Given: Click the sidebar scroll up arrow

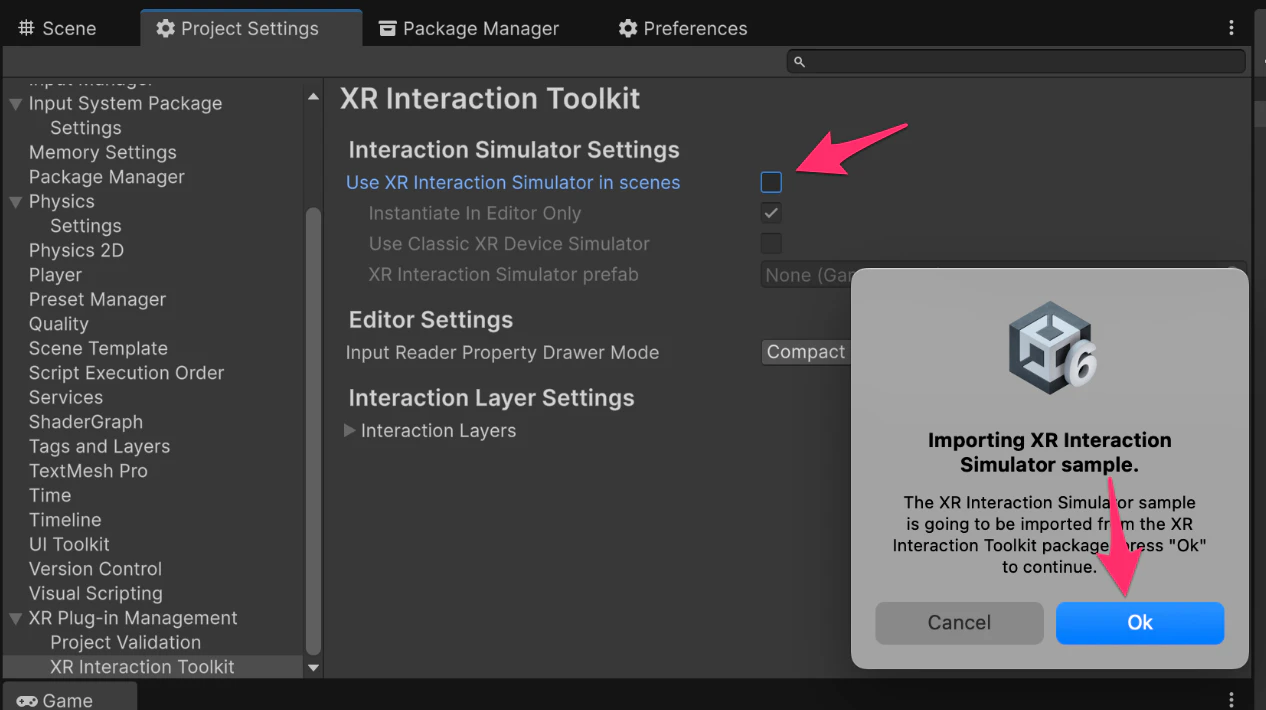Looking at the screenshot, I should coord(313,97).
